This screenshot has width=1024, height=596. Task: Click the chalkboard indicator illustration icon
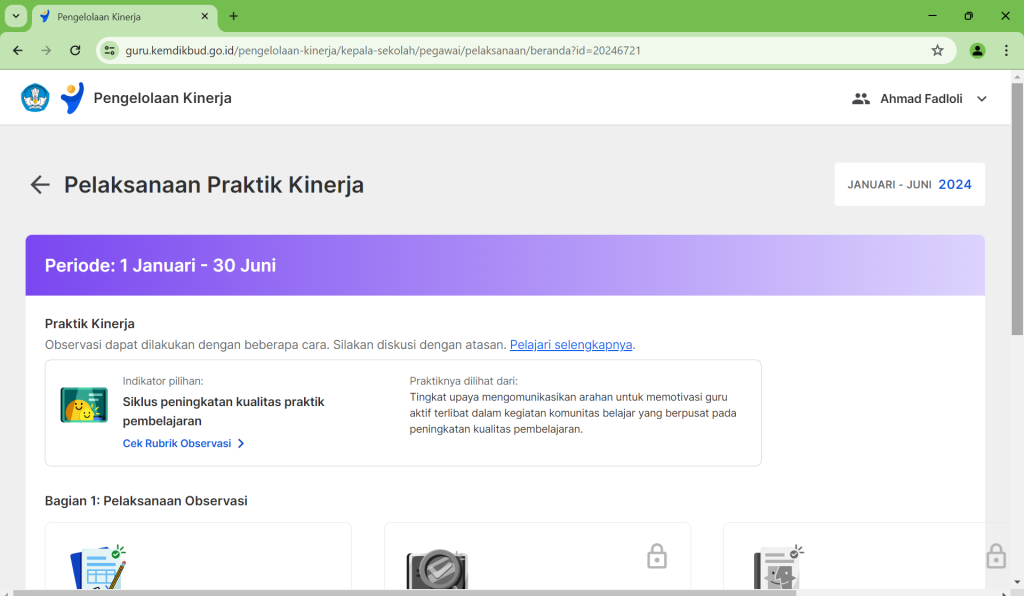pyautogui.click(x=84, y=405)
